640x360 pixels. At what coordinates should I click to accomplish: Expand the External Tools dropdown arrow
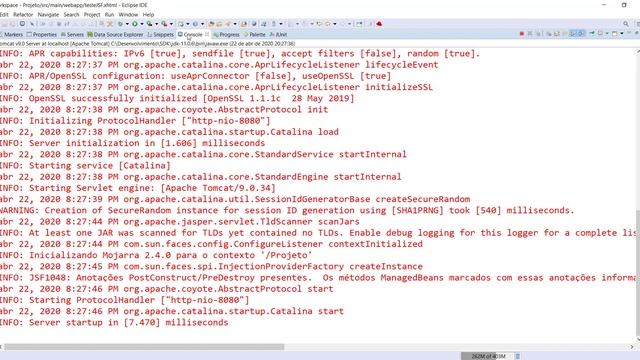tap(171, 24)
